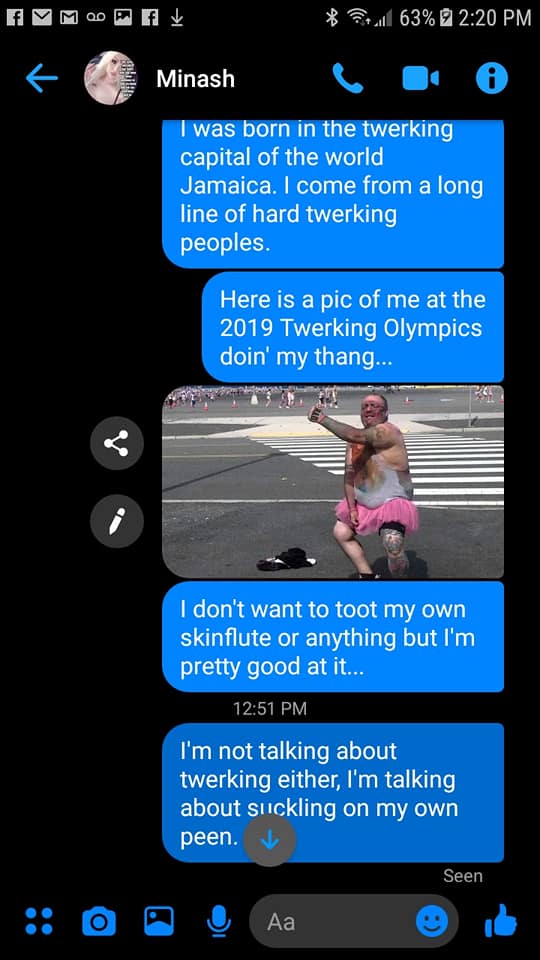Tap the back arrow to leave chat
Image resolution: width=540 pixels, height=960 pixels.
42,78
